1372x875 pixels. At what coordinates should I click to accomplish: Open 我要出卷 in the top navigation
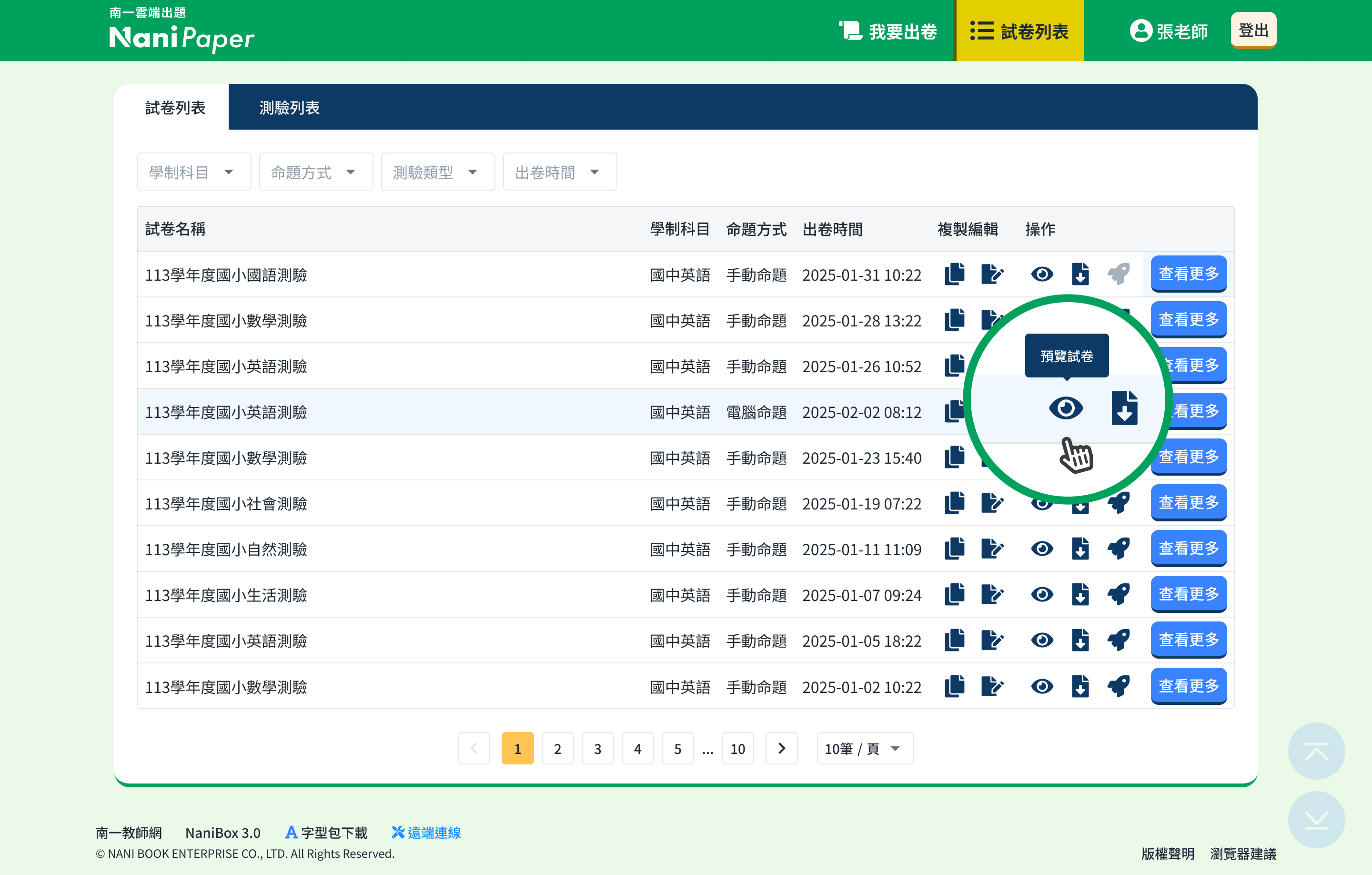coord(888,31)
